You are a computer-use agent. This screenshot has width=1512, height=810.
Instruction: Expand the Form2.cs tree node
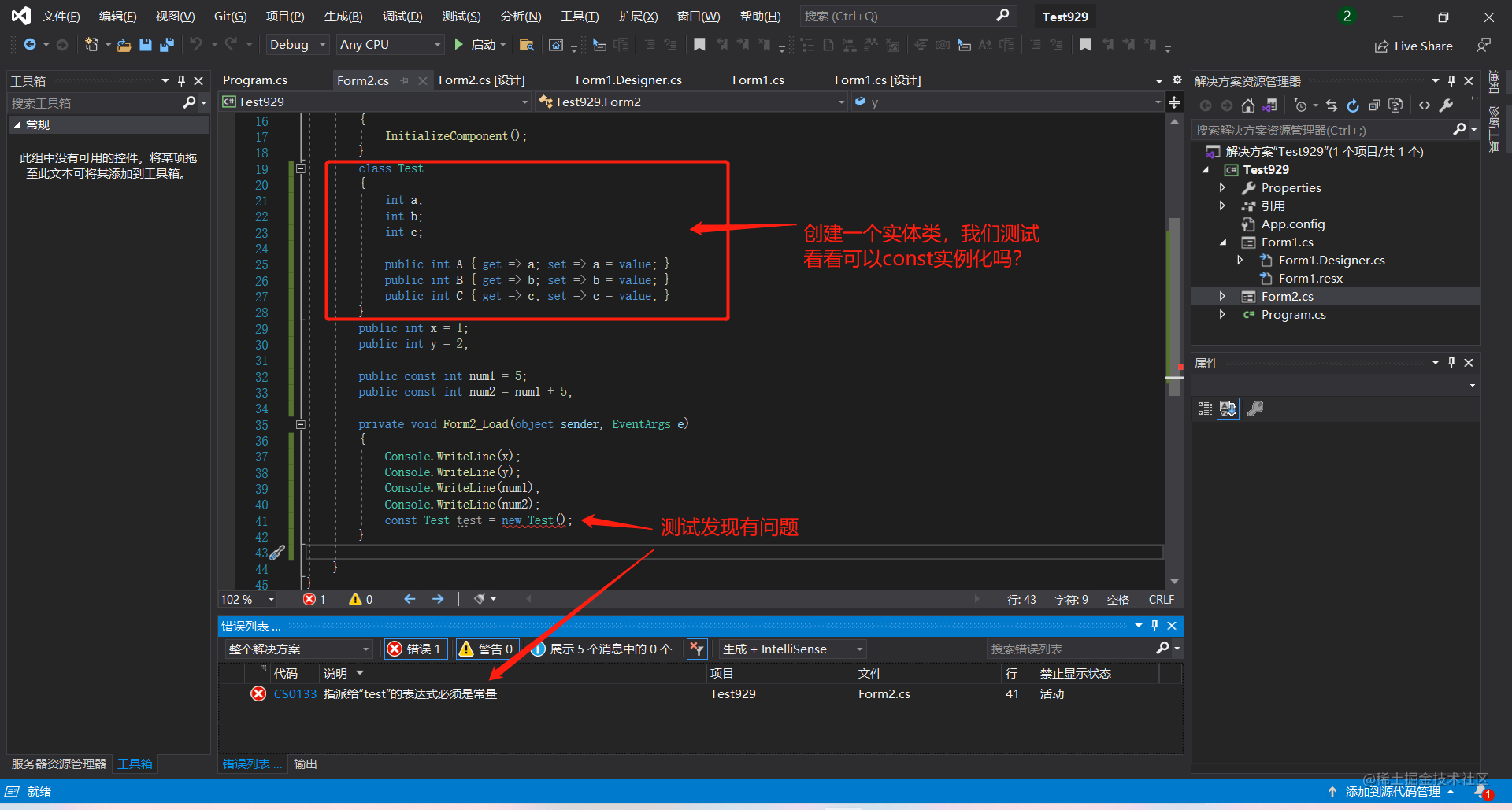pyautogui.click(x=1222, y=296)
